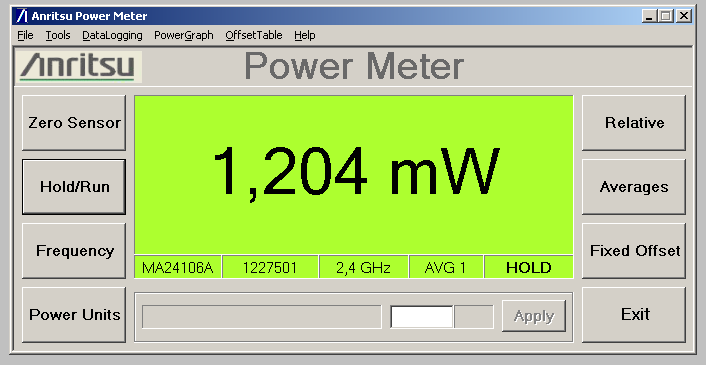Select the Fixed Offset button
This screenshot has width=706, height=365.
pos(634,251)
